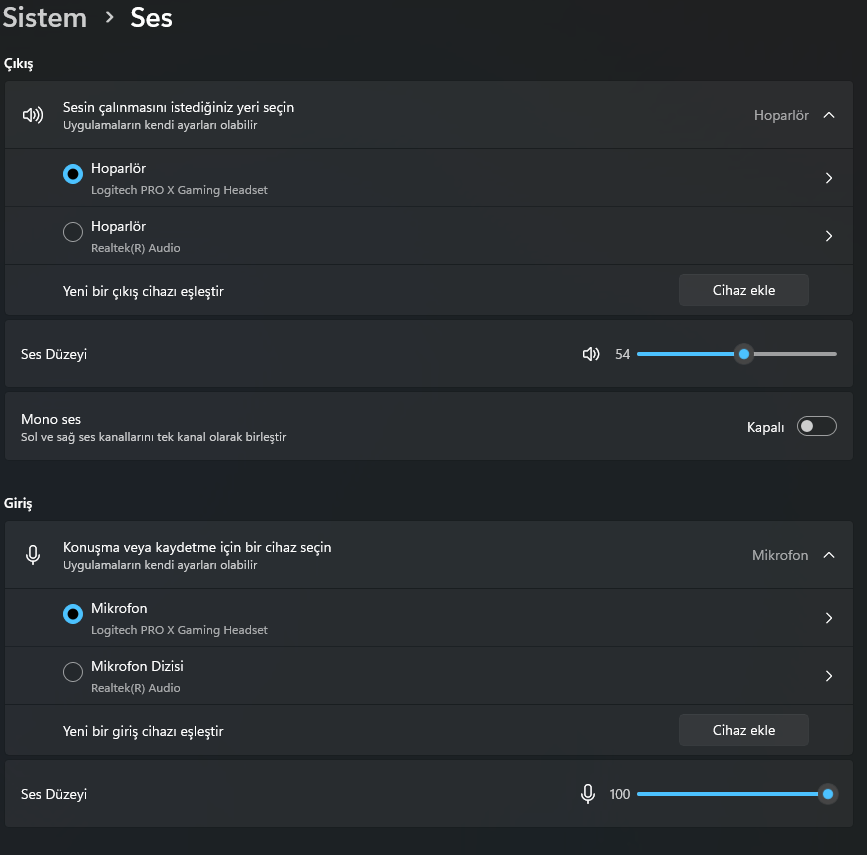867x855 pixels.
Task: Open Realtek Mikrofon Dizisi properties arrow
Action: click(x=829, y=676)
